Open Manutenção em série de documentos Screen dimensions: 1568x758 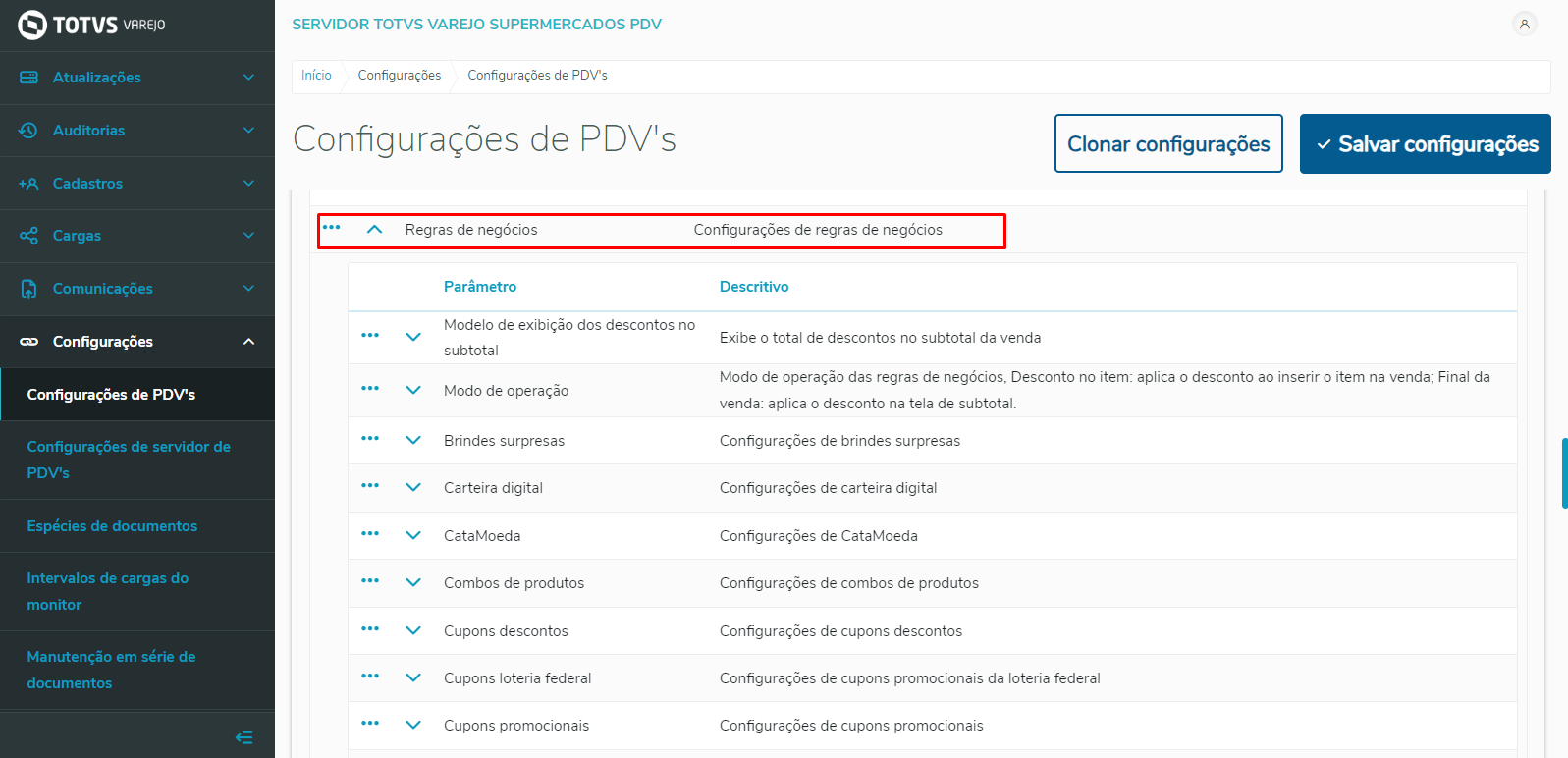point(137,670)
